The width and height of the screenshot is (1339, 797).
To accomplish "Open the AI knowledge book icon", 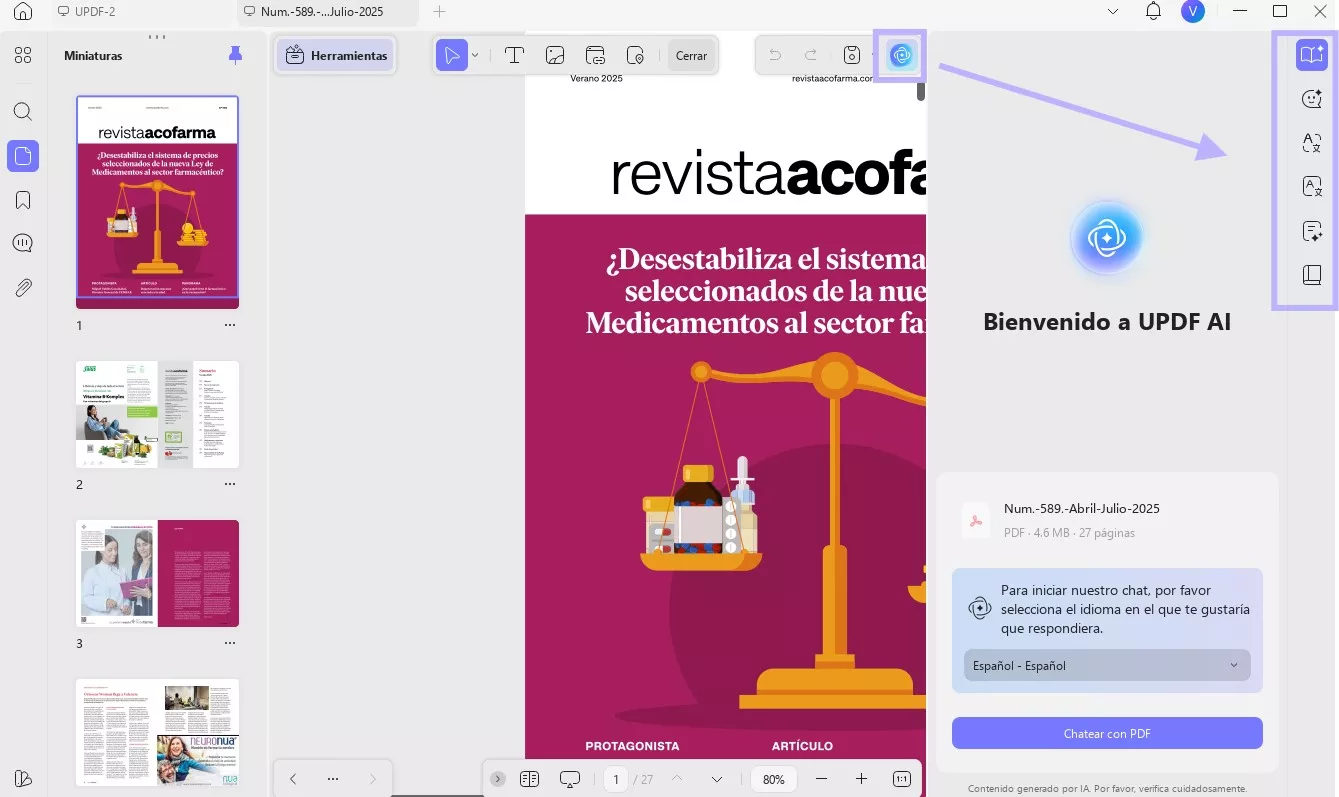I will coord(1312,275).
